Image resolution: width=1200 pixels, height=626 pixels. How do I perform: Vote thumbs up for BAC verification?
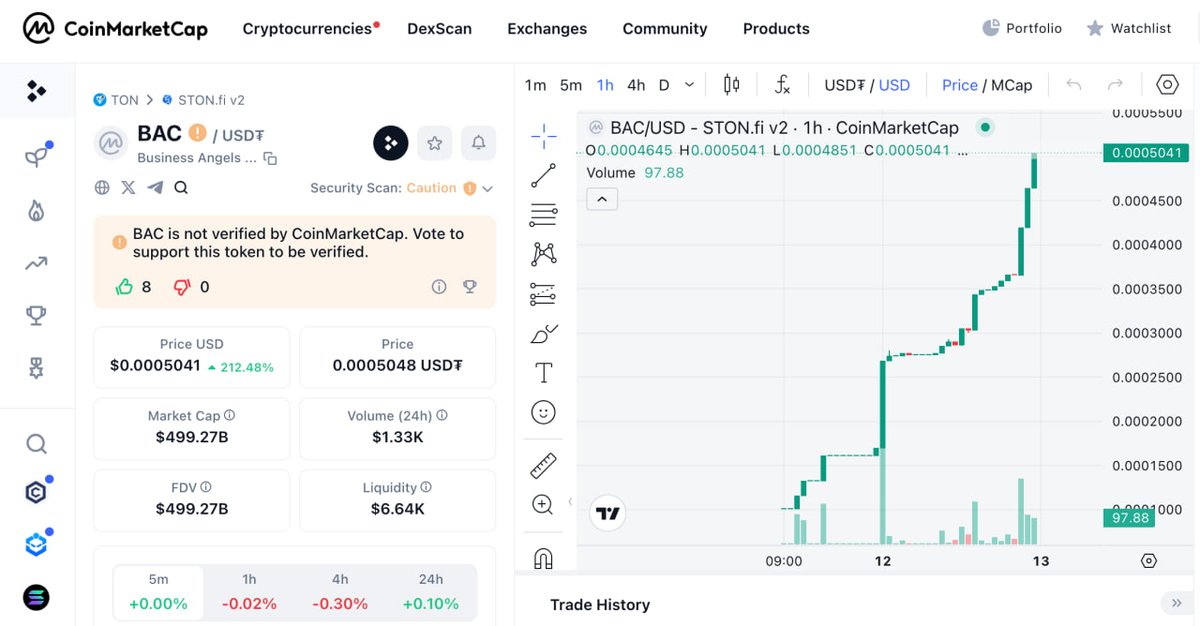pyautogui.click(x=125, y=287)
